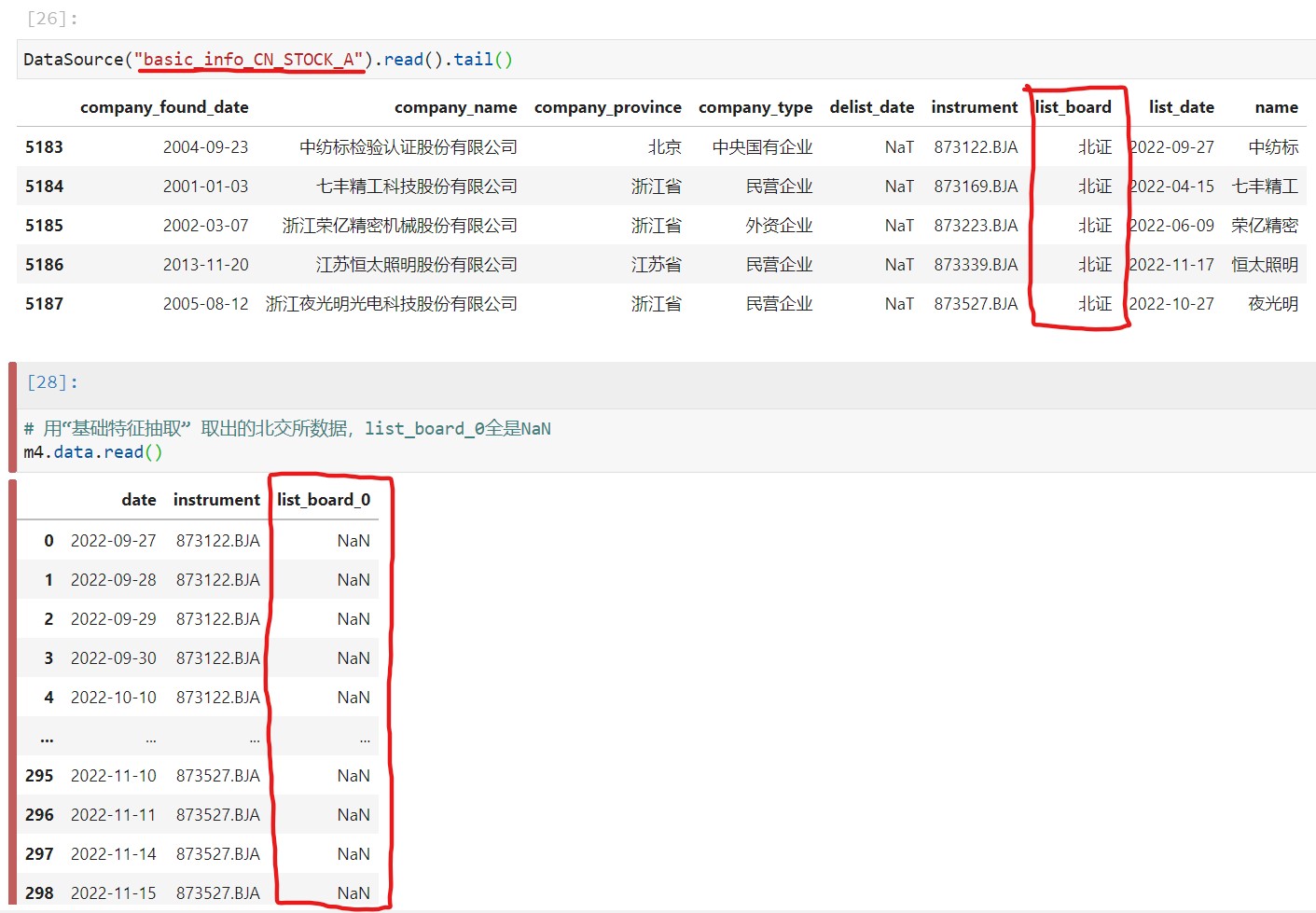This screenshot has width=1316, height=913.
Task: Click row index 5187
Action: point(44,304)
